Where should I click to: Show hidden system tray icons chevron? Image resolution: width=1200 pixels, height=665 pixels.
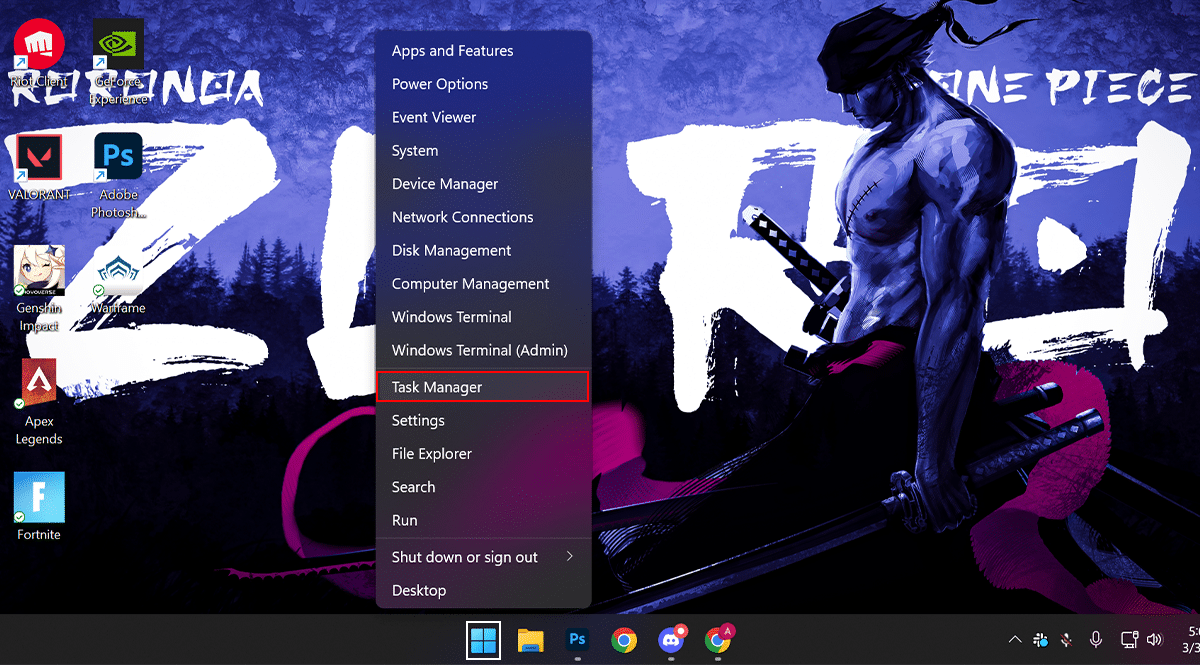click(x=1015, y=640)
